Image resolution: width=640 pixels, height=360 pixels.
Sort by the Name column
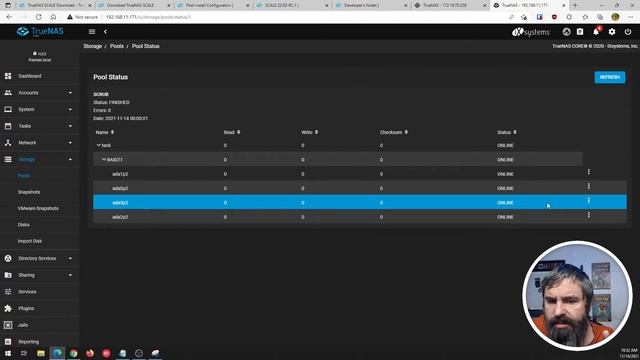[x=105, y=132]
